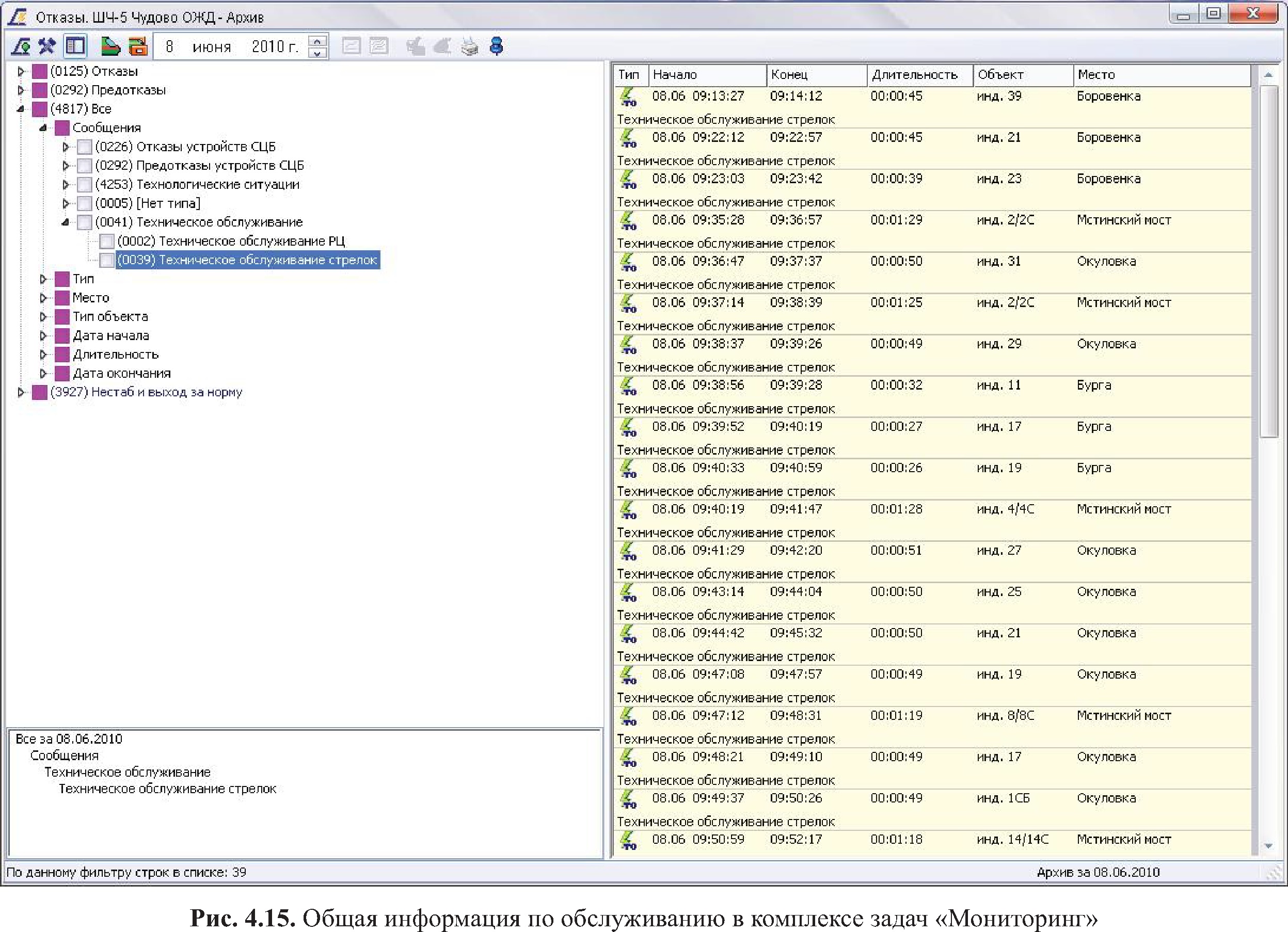The image size is (1288, 932).
Task: Click the blue pushpin icon
Action: tap(496, 46)
